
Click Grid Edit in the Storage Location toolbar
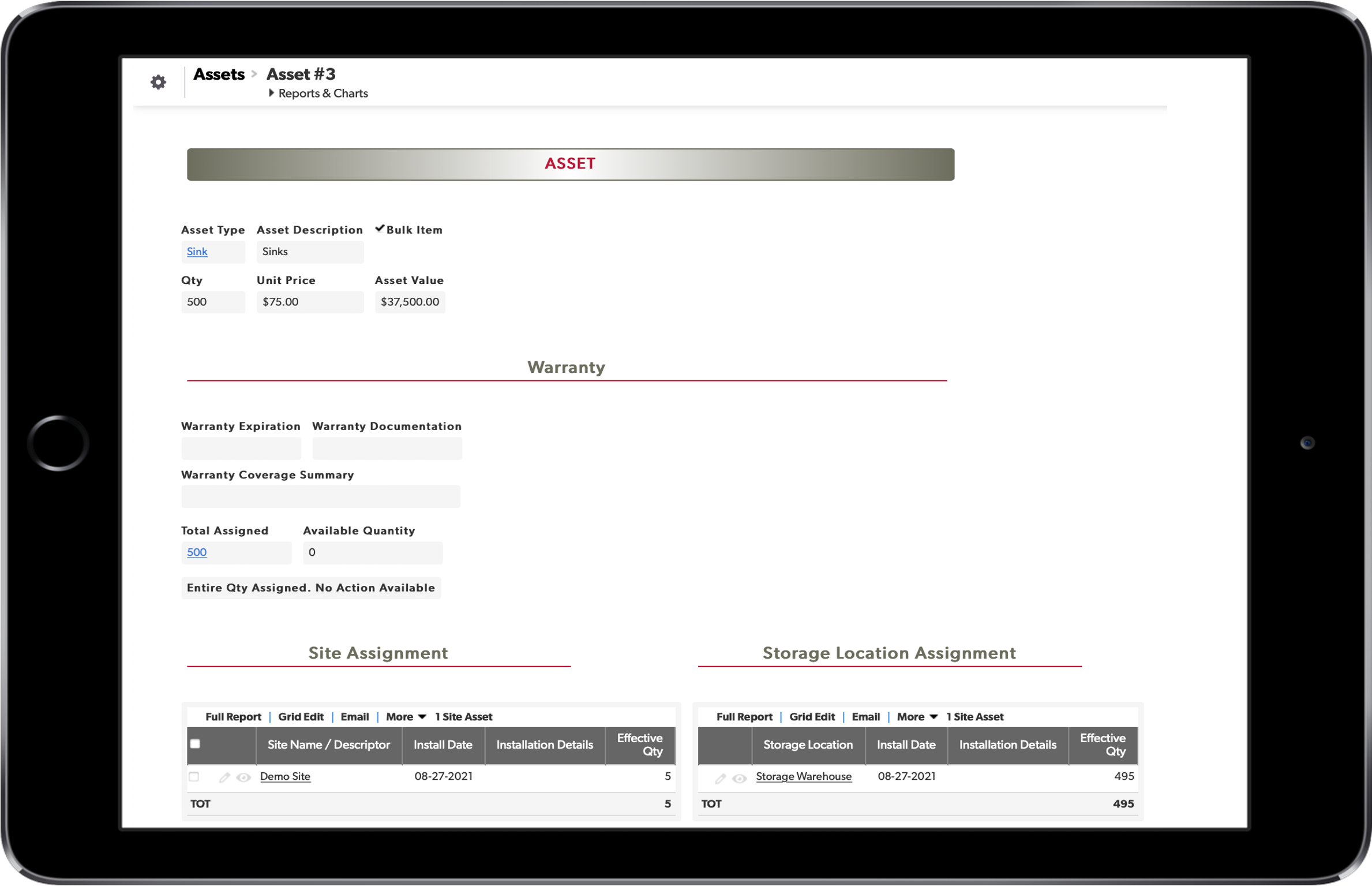[812, 717]
